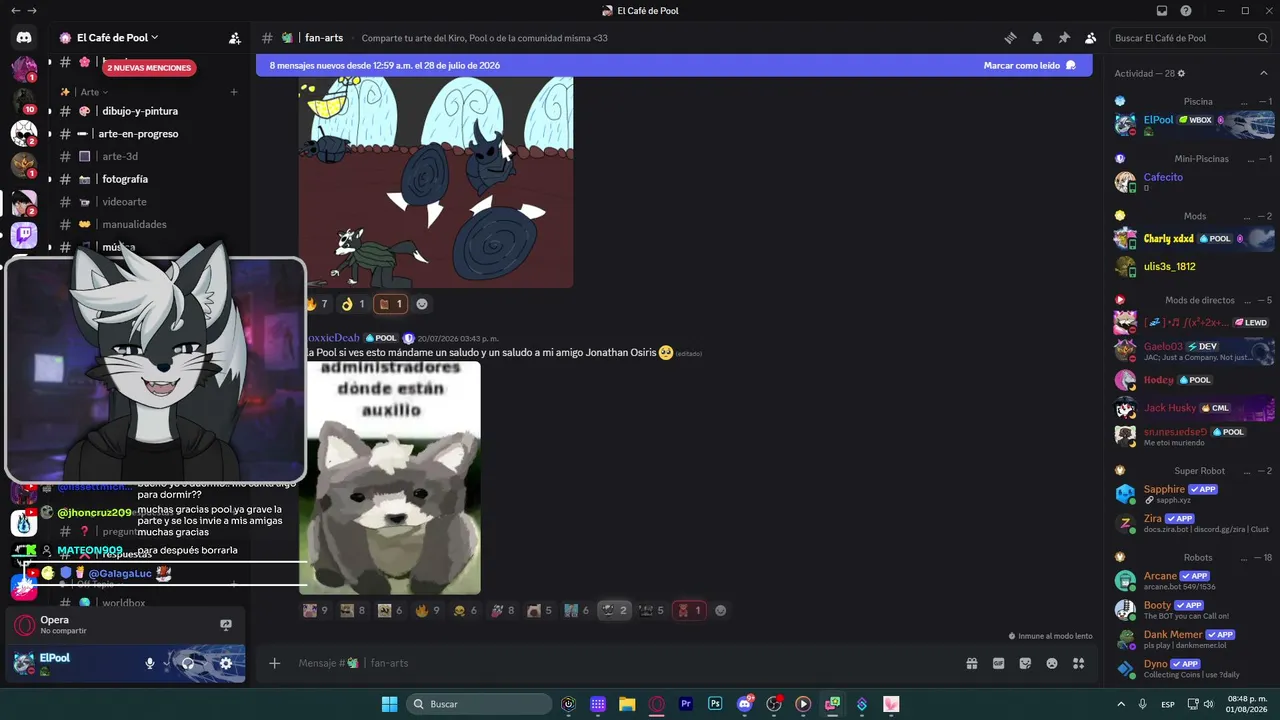
Task: Open the invite people icon
Action: pos(235,38)
